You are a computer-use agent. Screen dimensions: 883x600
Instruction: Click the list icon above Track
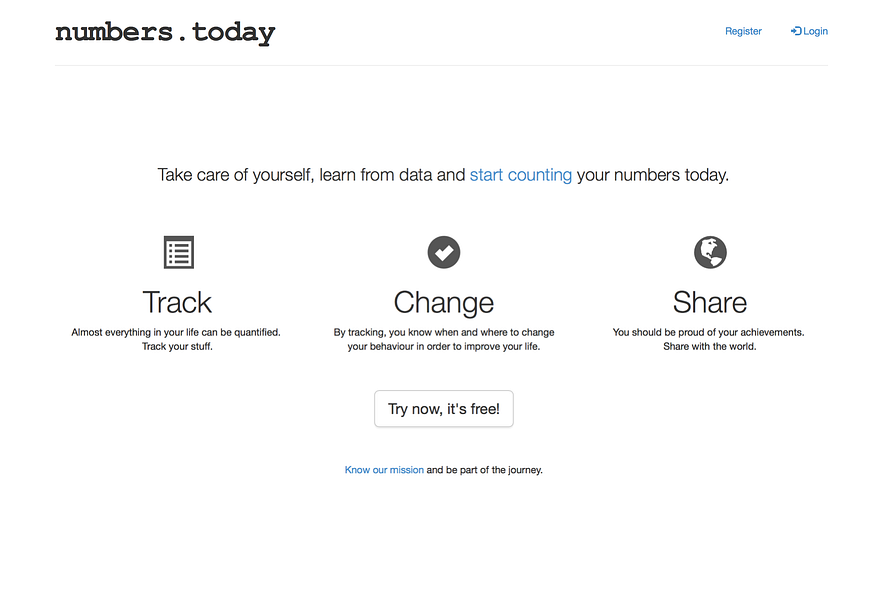[178, 252]
